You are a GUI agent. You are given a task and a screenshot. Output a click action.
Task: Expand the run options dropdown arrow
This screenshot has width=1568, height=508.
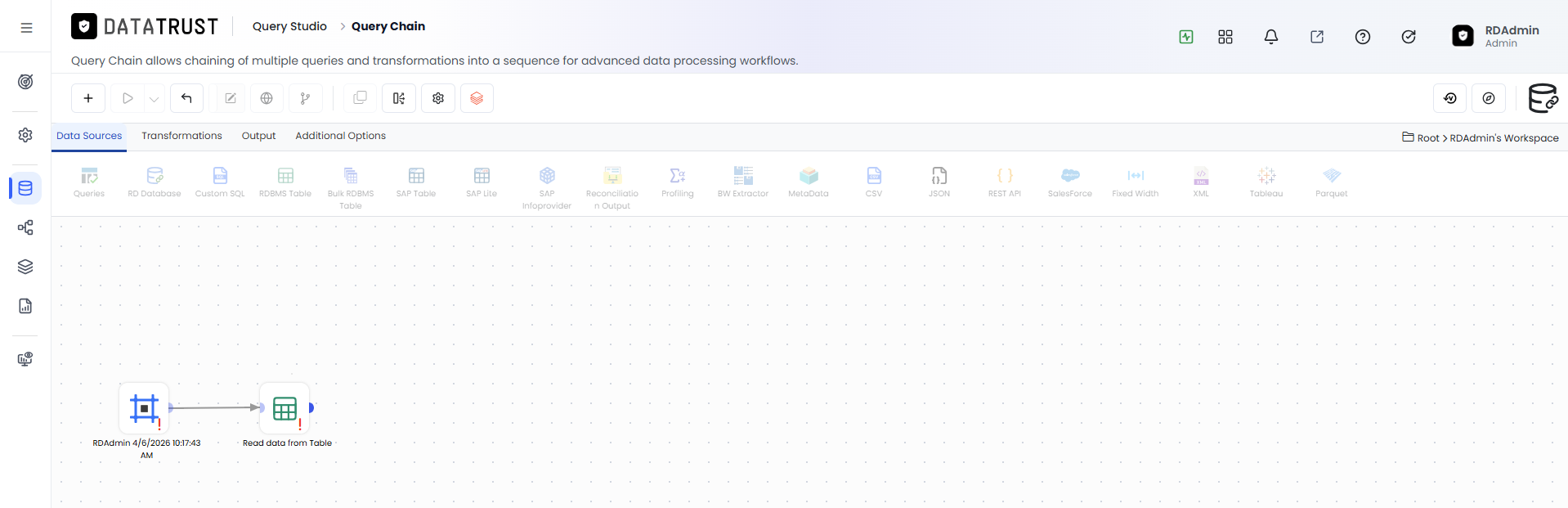point(155,99)
